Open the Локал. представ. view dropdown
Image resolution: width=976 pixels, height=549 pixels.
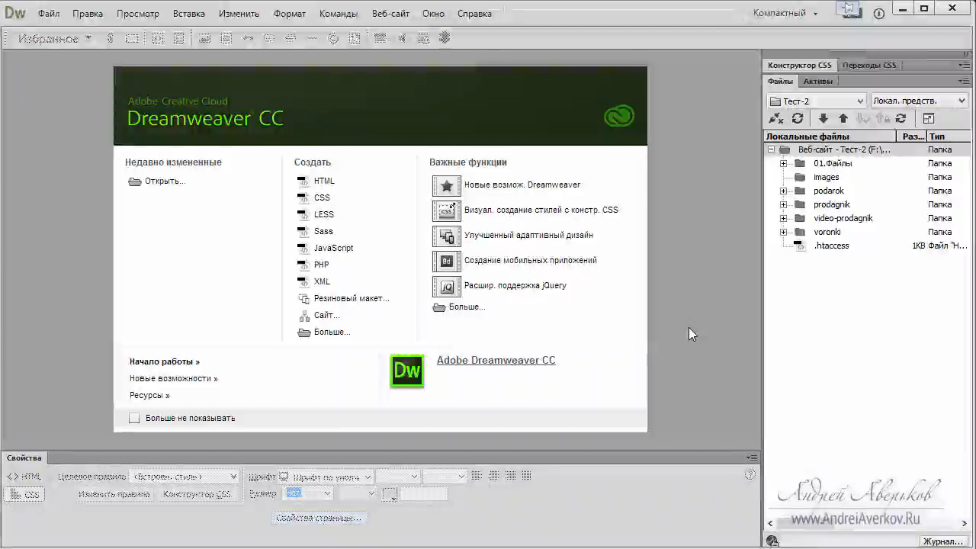pos(919,101)
